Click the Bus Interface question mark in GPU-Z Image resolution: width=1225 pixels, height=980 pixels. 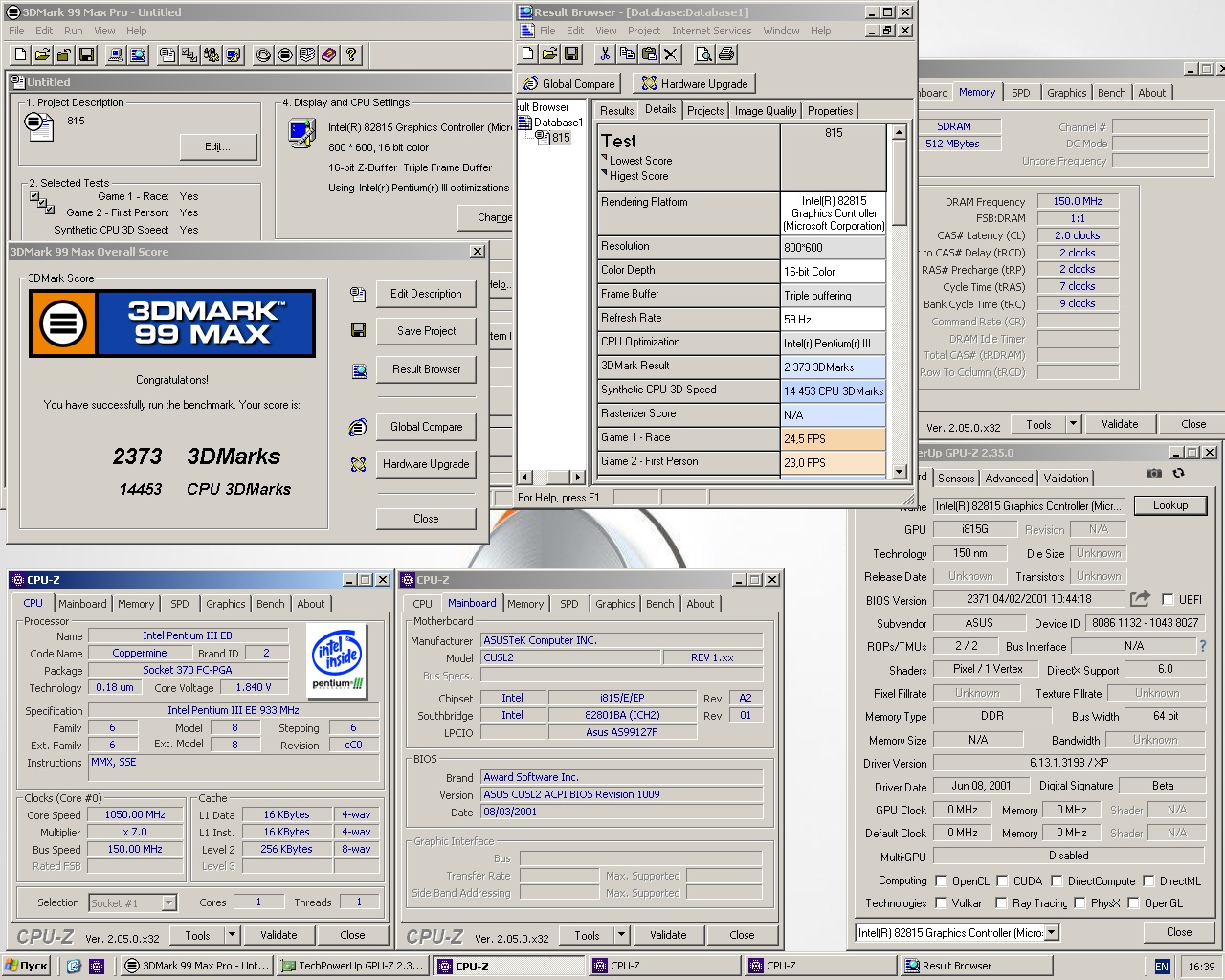[x=1203, y=646]
